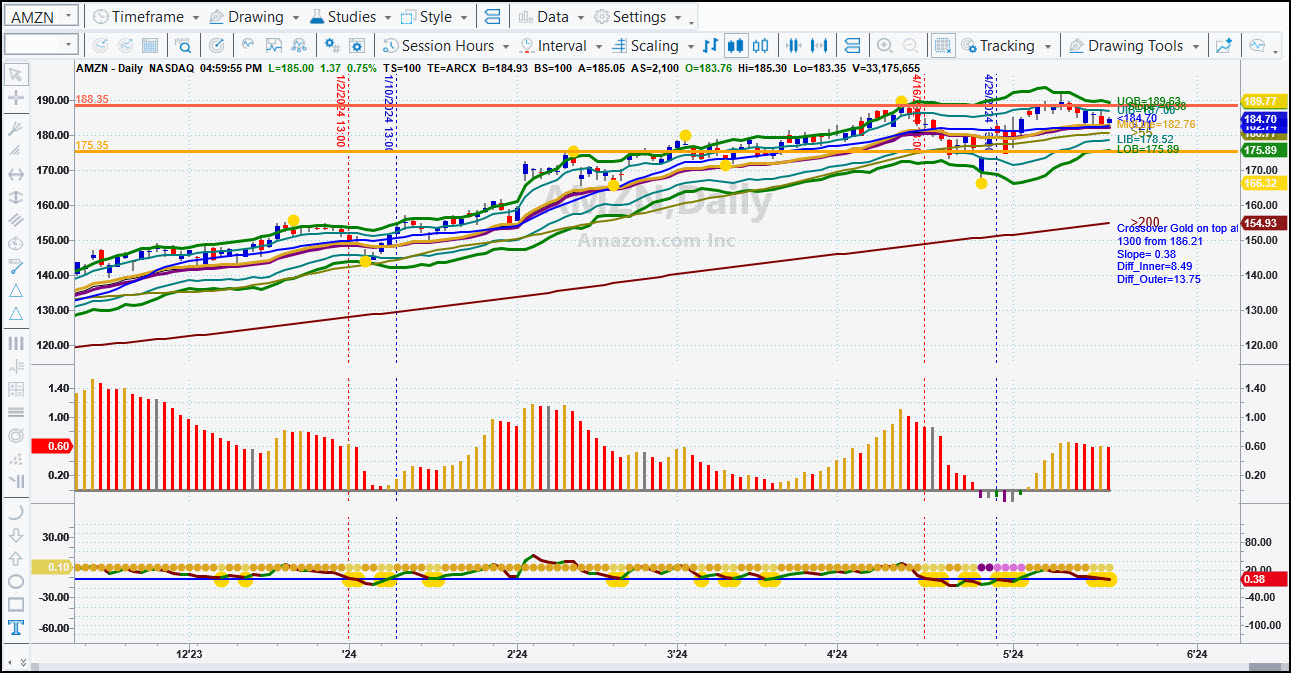1291x673 pixels.
Task: Click the calendar grid icon in second toolbar
Action: pyautogui.click(x=150, y=45)
